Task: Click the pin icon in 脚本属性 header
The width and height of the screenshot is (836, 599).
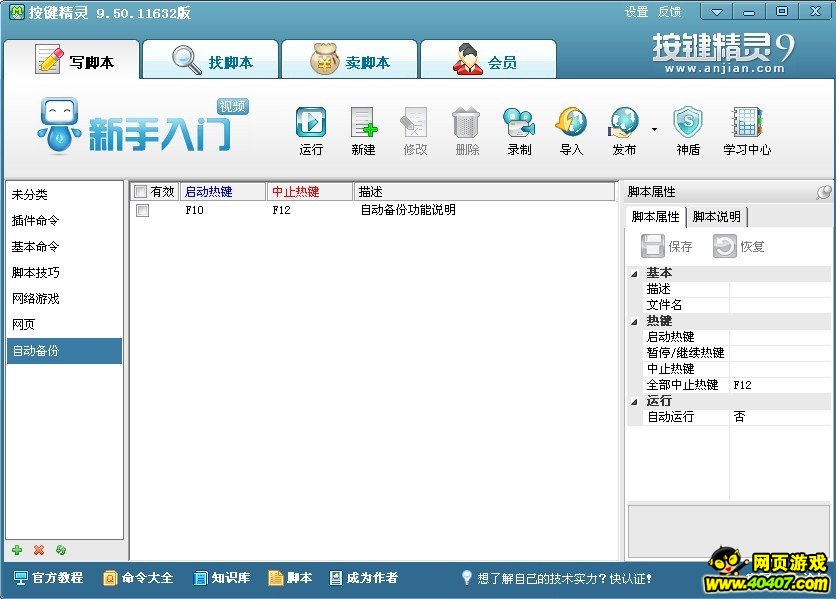Action: (x=823, y=192)
